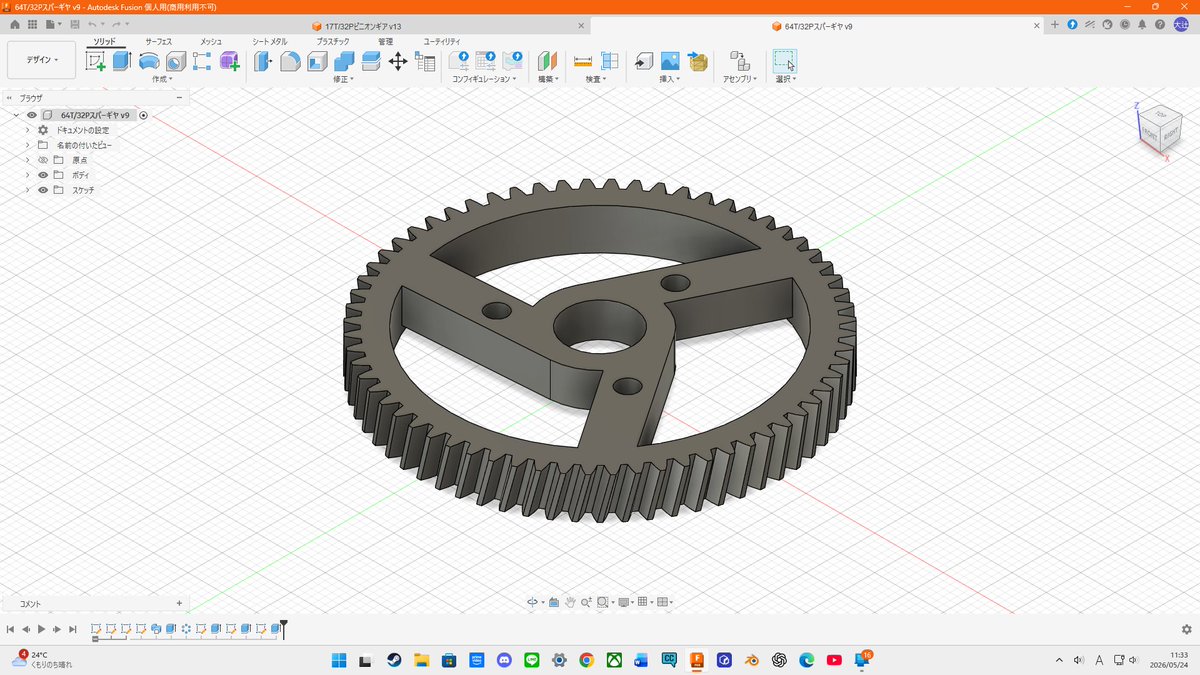The image size is (1200, 675).
Task: Select the Hole tool
Action: tap(175, 61)
